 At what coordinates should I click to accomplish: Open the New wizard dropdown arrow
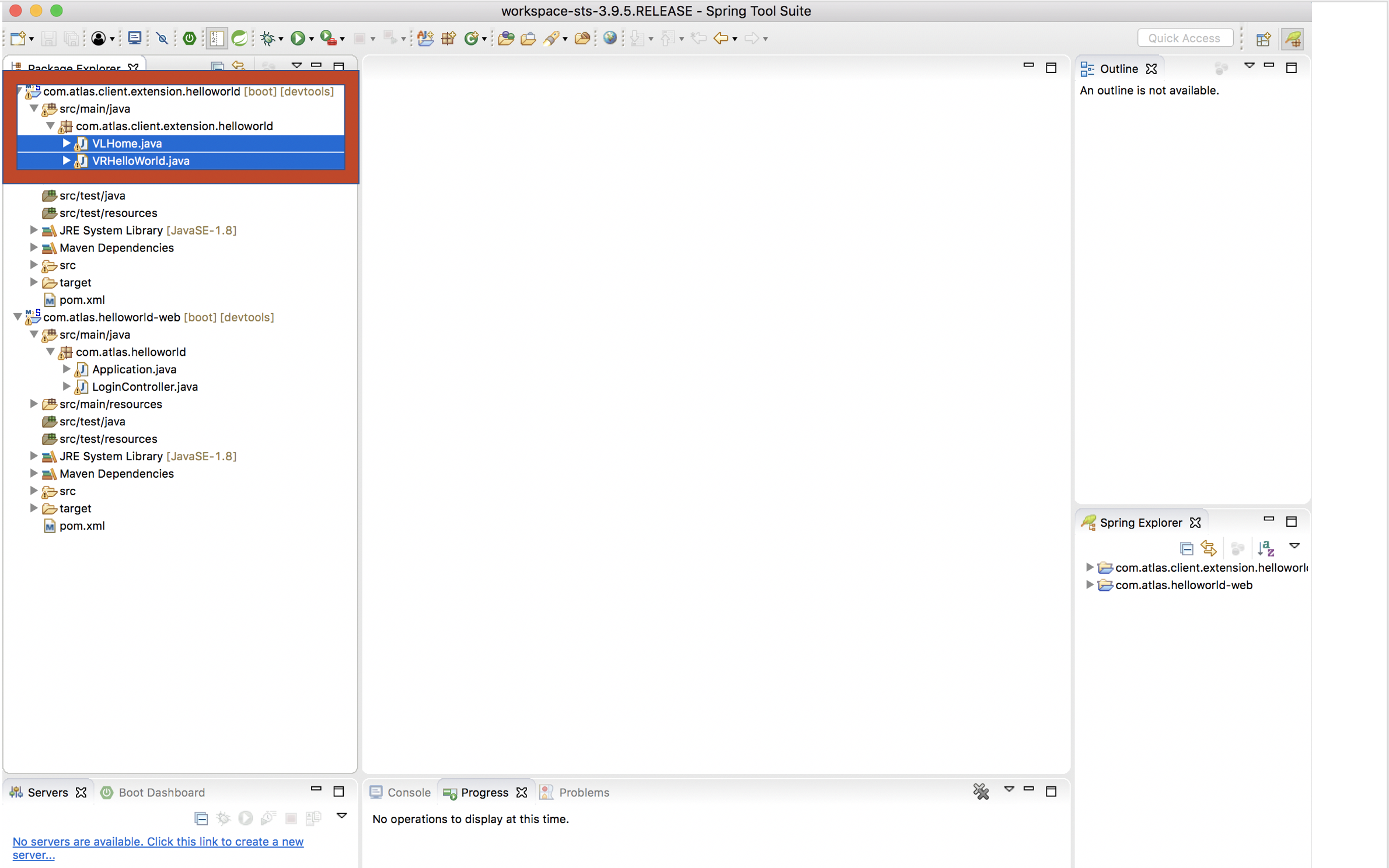(x=32, y=39)
